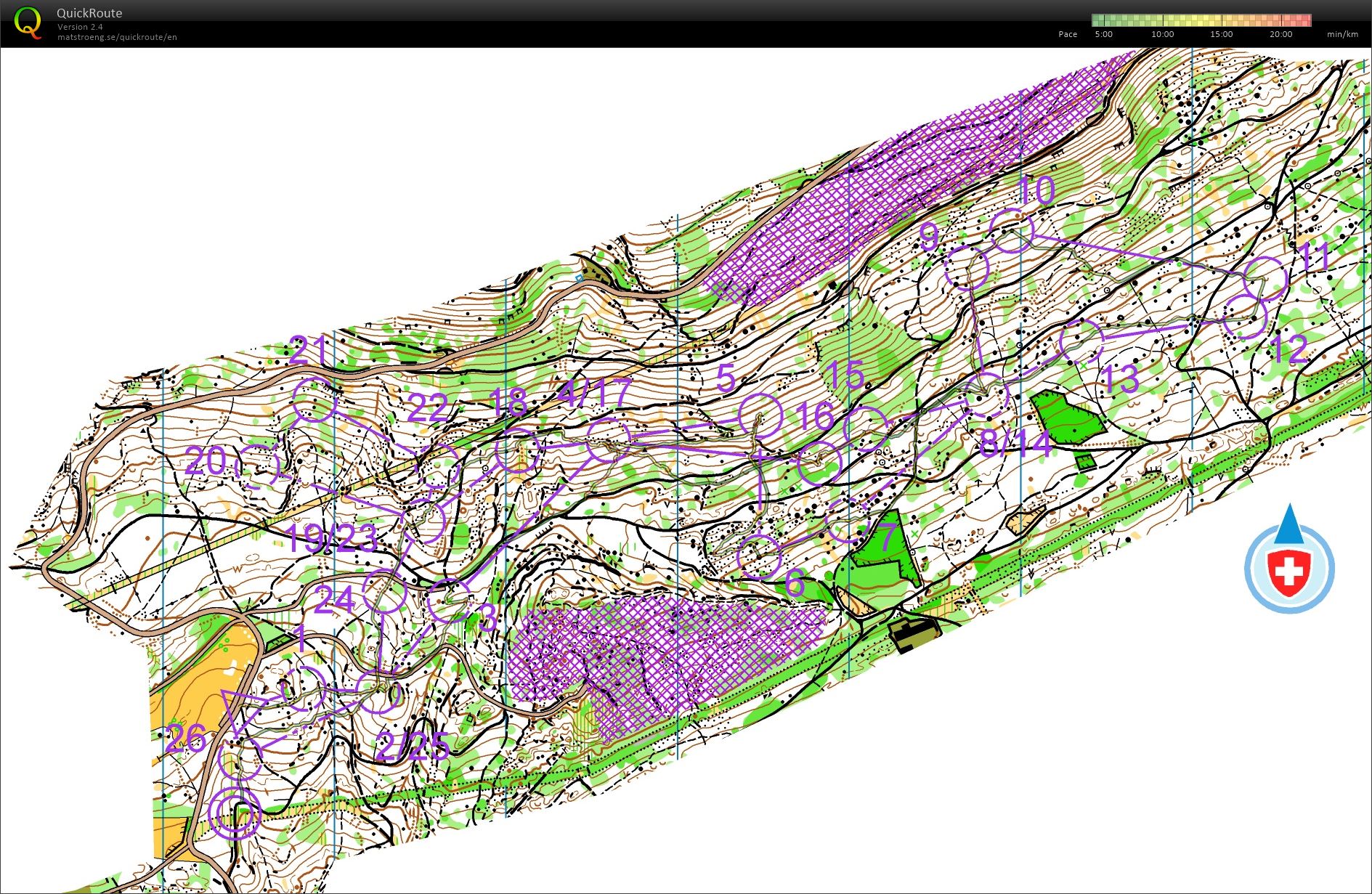Click the 19/23 control circle
Image resolution: width=1372 pixels, height=894 pixels.
point(423,521)
